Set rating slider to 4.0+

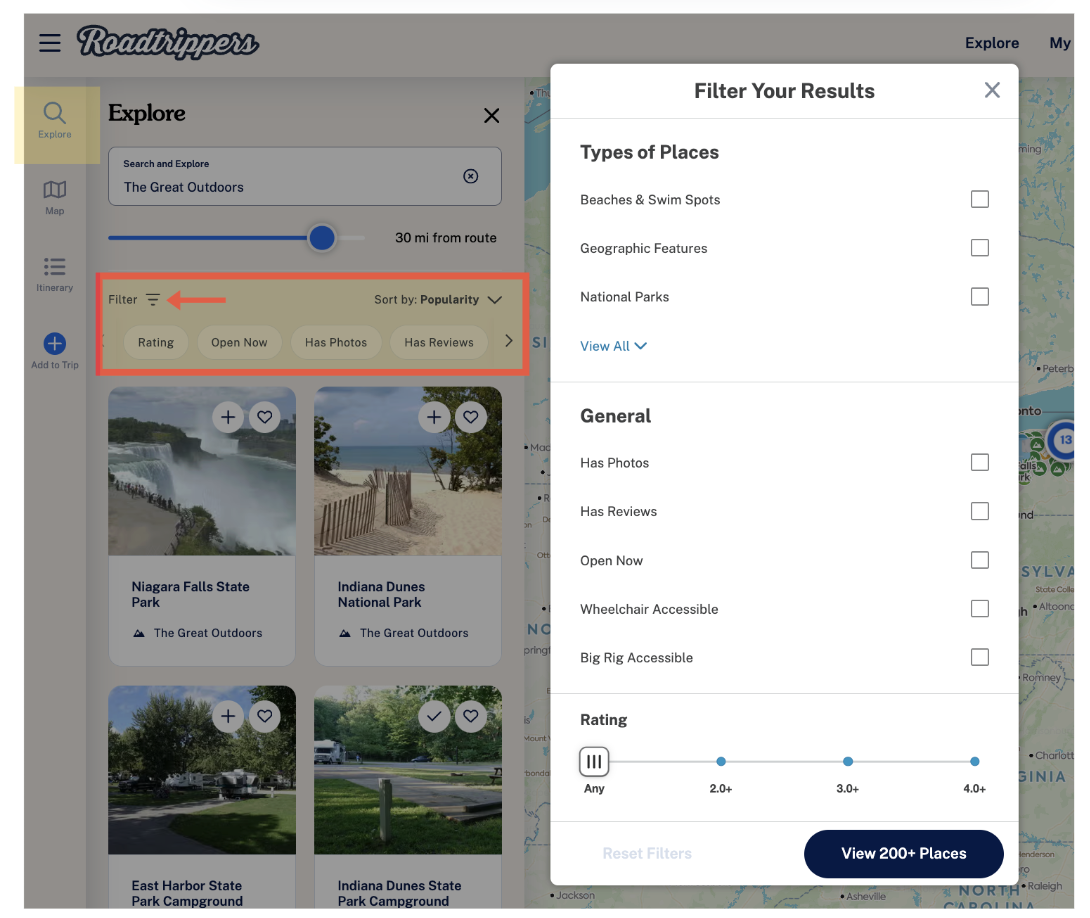click(975, 762)
